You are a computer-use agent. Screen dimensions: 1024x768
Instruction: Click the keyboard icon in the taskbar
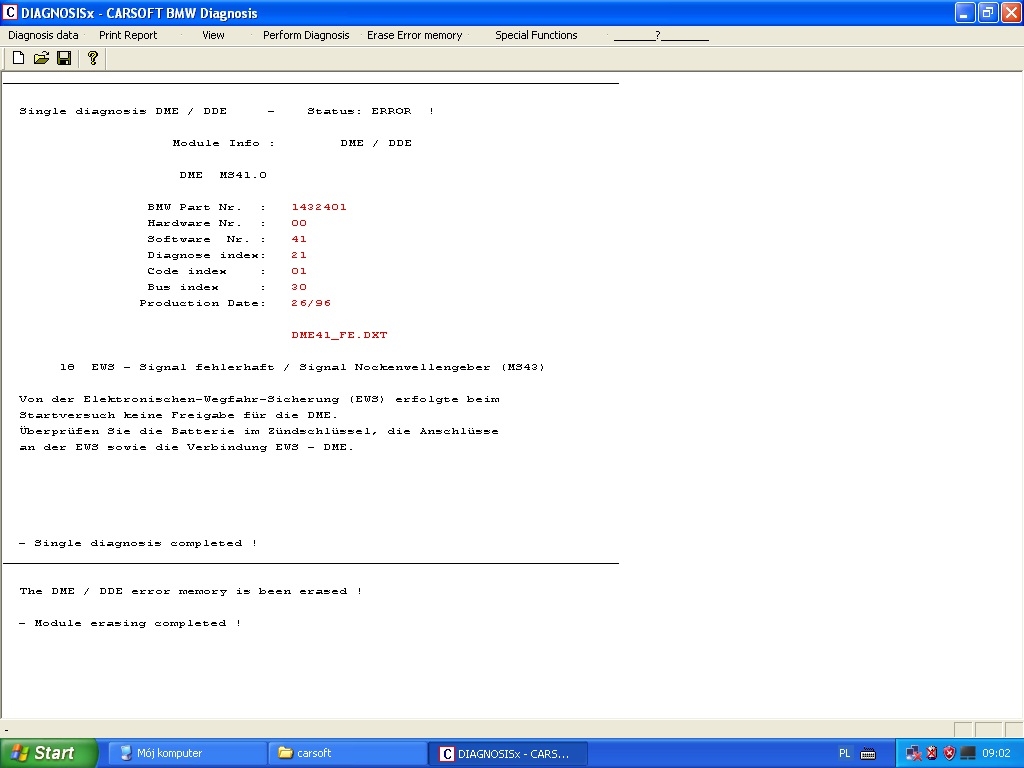pyautogui.click(x=868, y=754)
